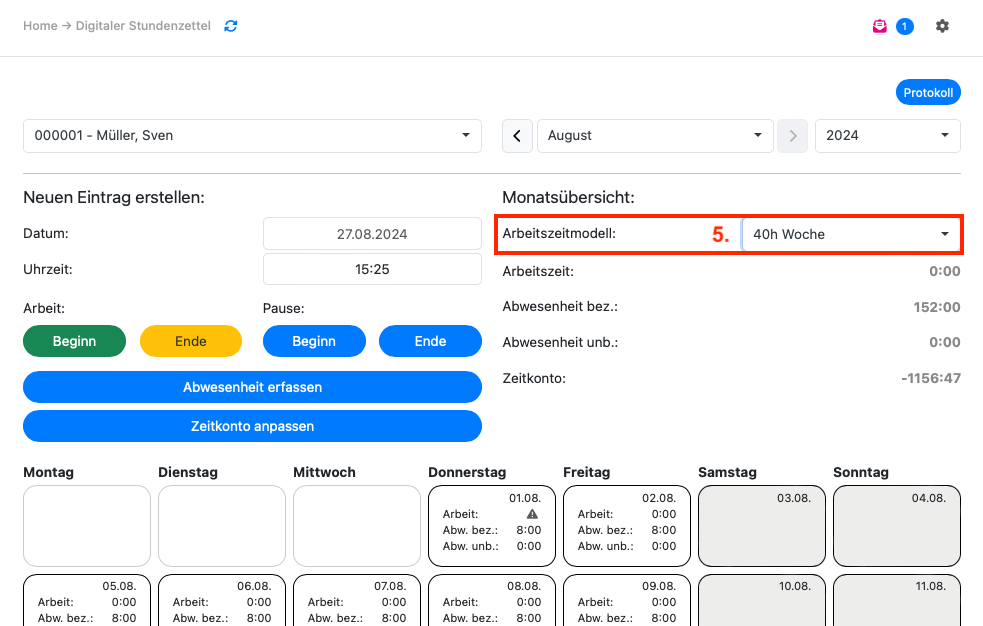Click the Home breadcrumb link
The height and width of the screenshot is (626, 983).
40,26
